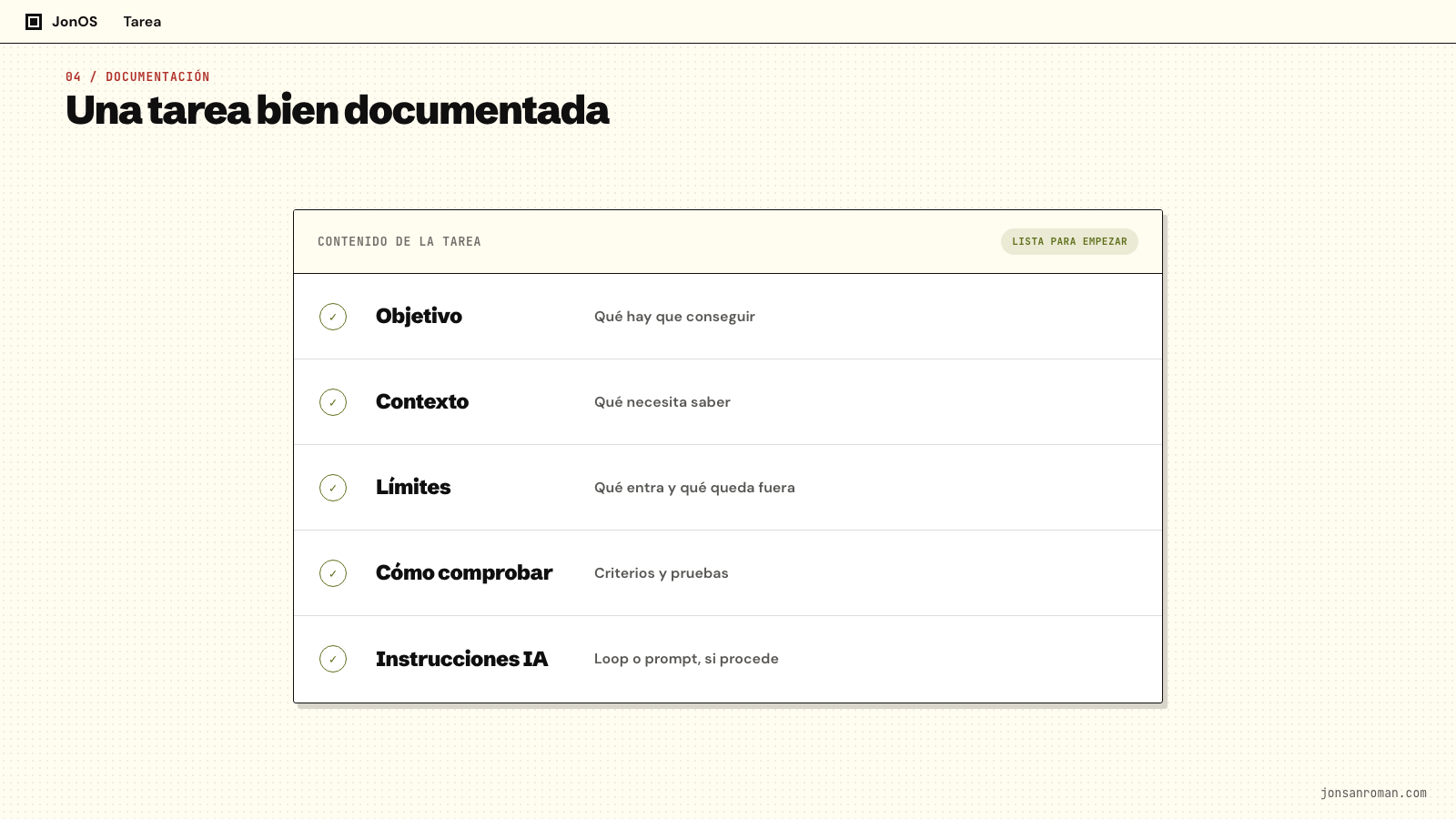Viewport: 1456px width, 819px height.
Task: Toggle the Cómo comprobar check circle
Action: tap(333, 573)
